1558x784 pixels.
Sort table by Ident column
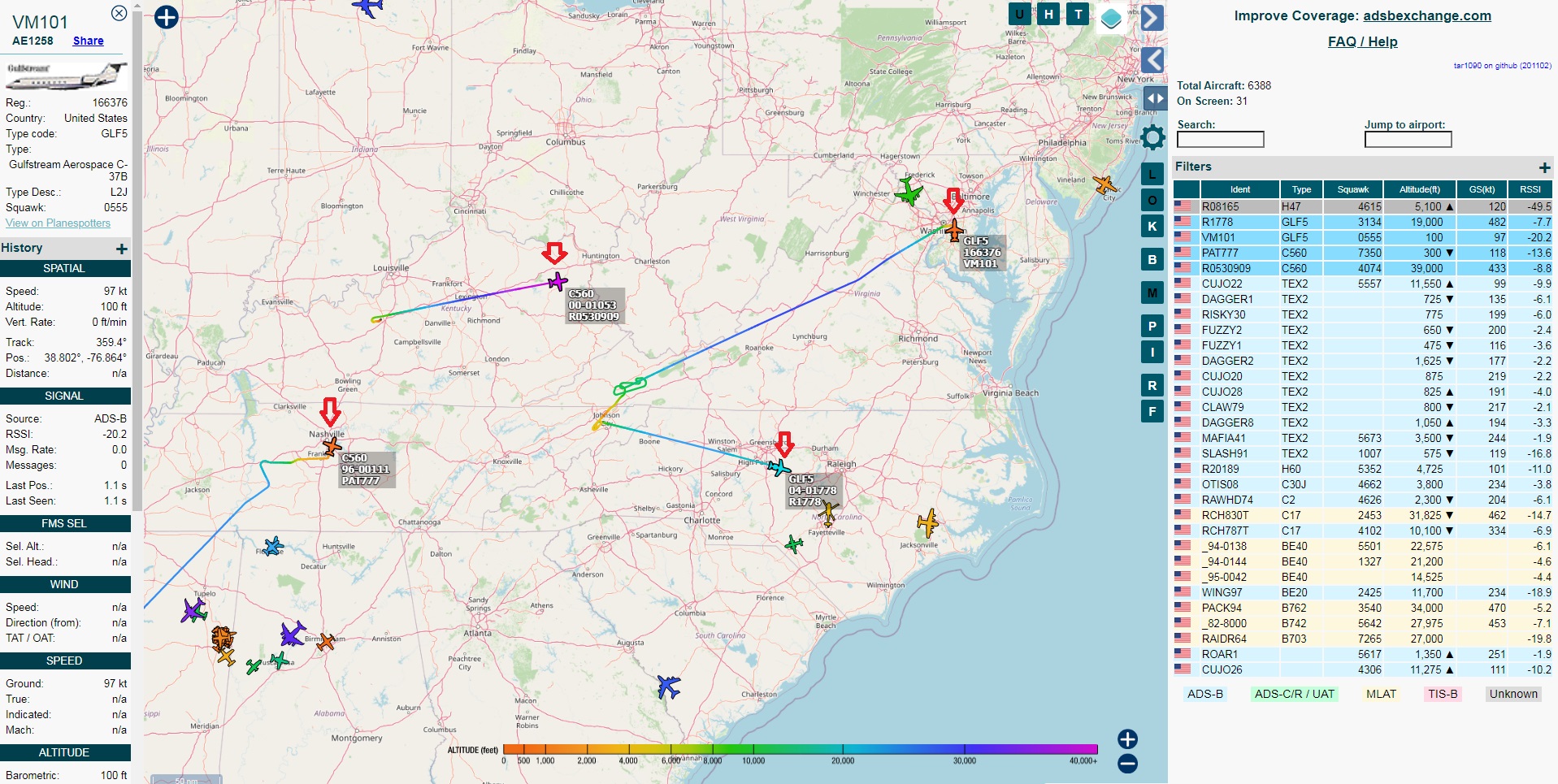pyautogui.click(x=1239, y=189)
